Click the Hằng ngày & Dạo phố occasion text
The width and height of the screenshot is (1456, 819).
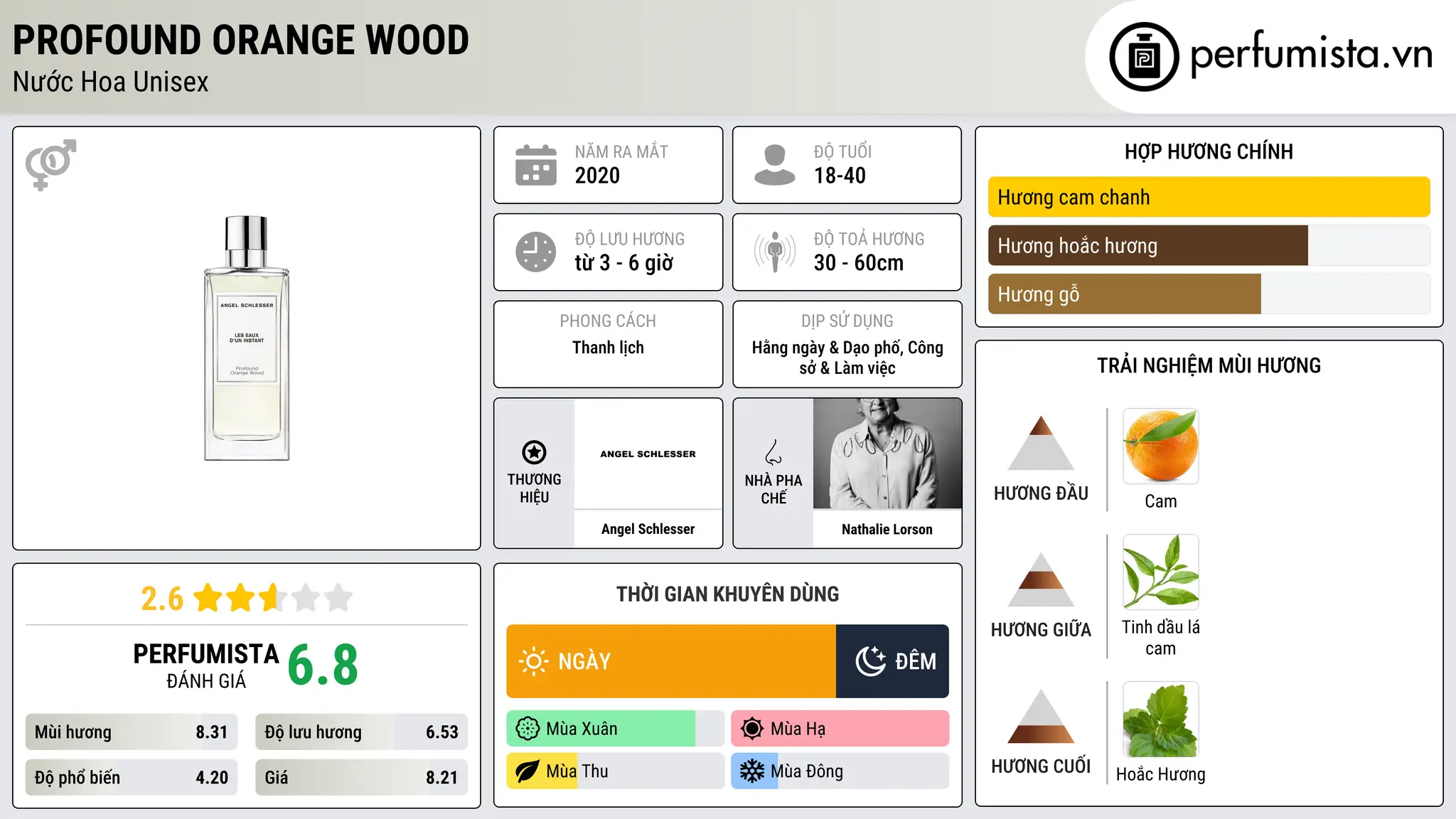[x=847, y=358]
